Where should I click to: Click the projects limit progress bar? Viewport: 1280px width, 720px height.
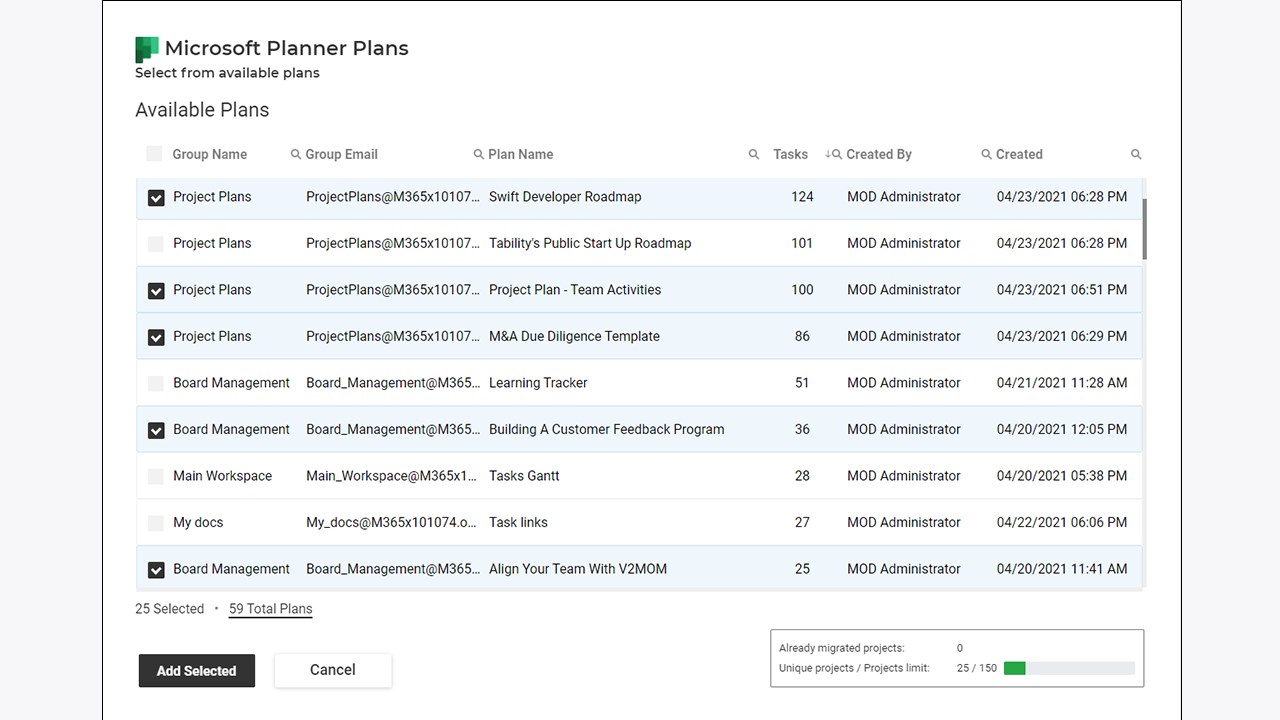point(1069,668)
